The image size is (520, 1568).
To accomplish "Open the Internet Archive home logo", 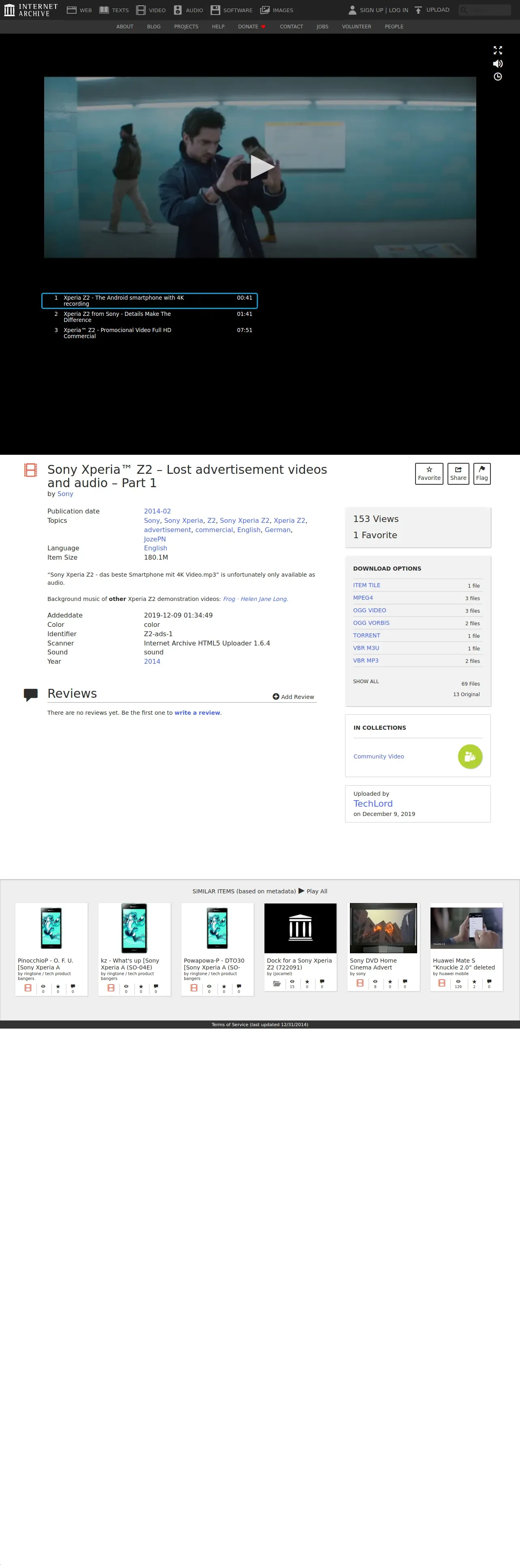I will point(30,10).
